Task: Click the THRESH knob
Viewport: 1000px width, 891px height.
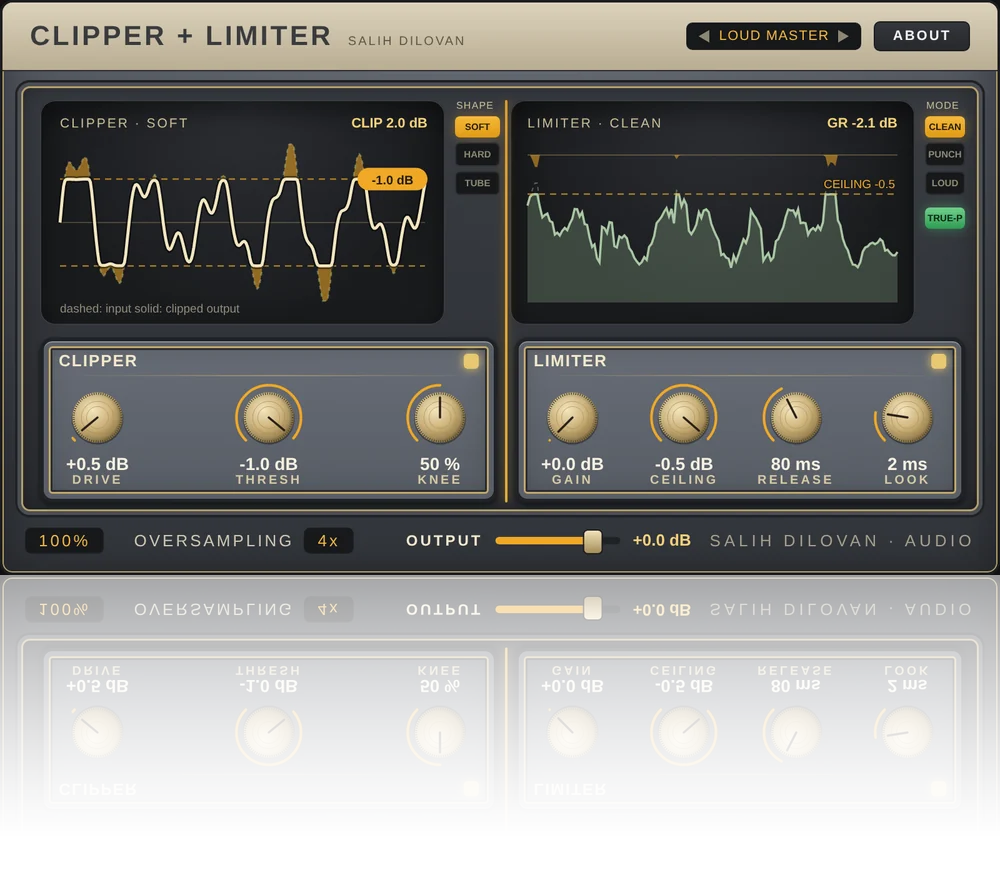Action: [268, 417]
